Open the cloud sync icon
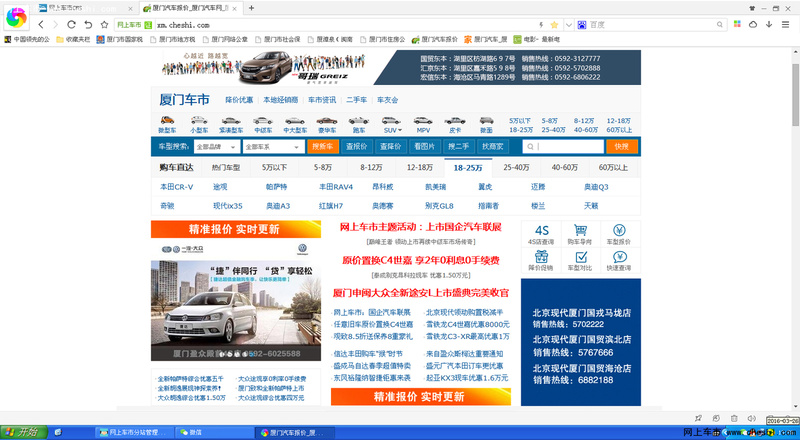This screenshot has width=800, height=440. 753,25
